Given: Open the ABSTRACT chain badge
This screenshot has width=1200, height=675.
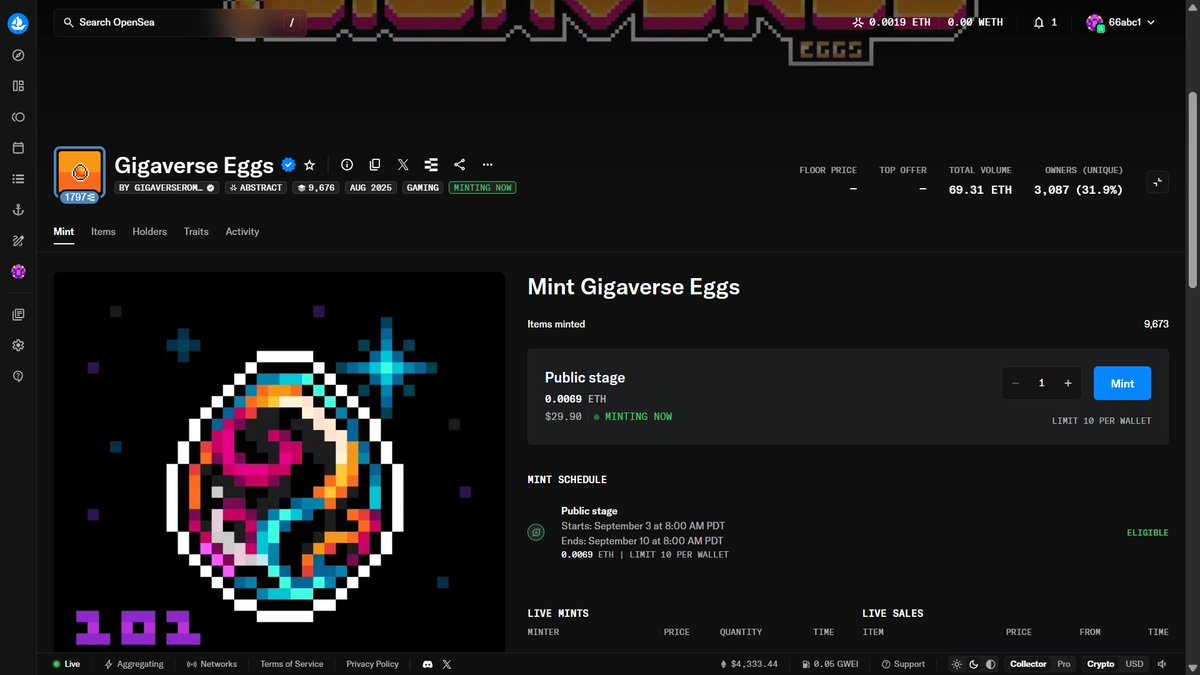Looking at the screenshot, I should [256, 188].
